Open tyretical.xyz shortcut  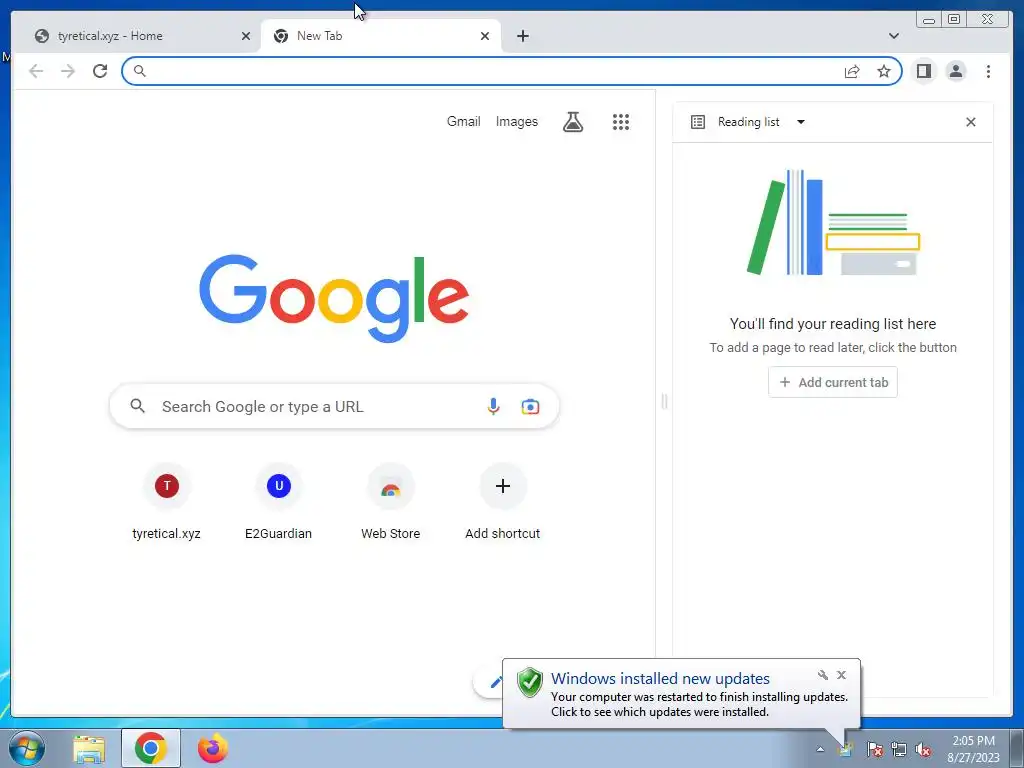point(167,502)
